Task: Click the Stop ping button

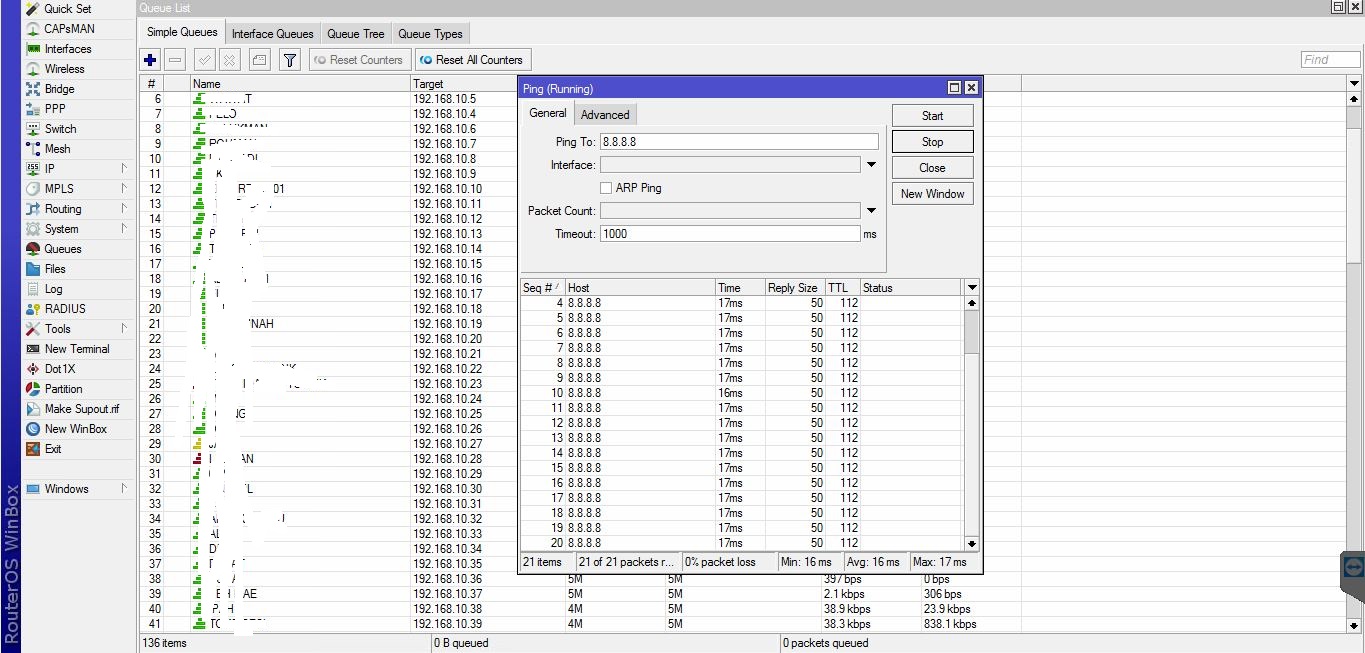Action: tap(932, 142)
